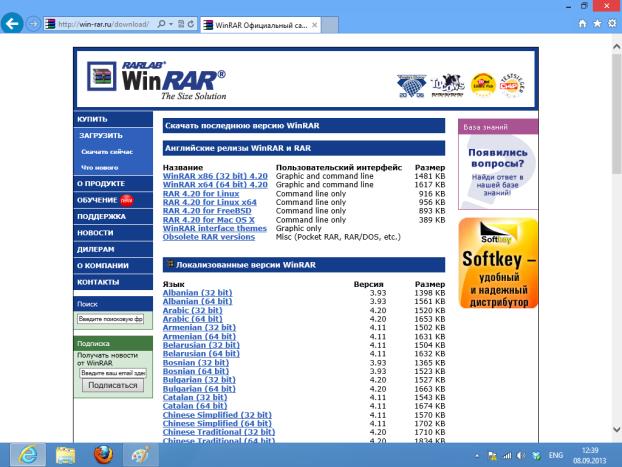622x467 pixels.
Task: Open a new blank tab
Action: click(330, 25)
